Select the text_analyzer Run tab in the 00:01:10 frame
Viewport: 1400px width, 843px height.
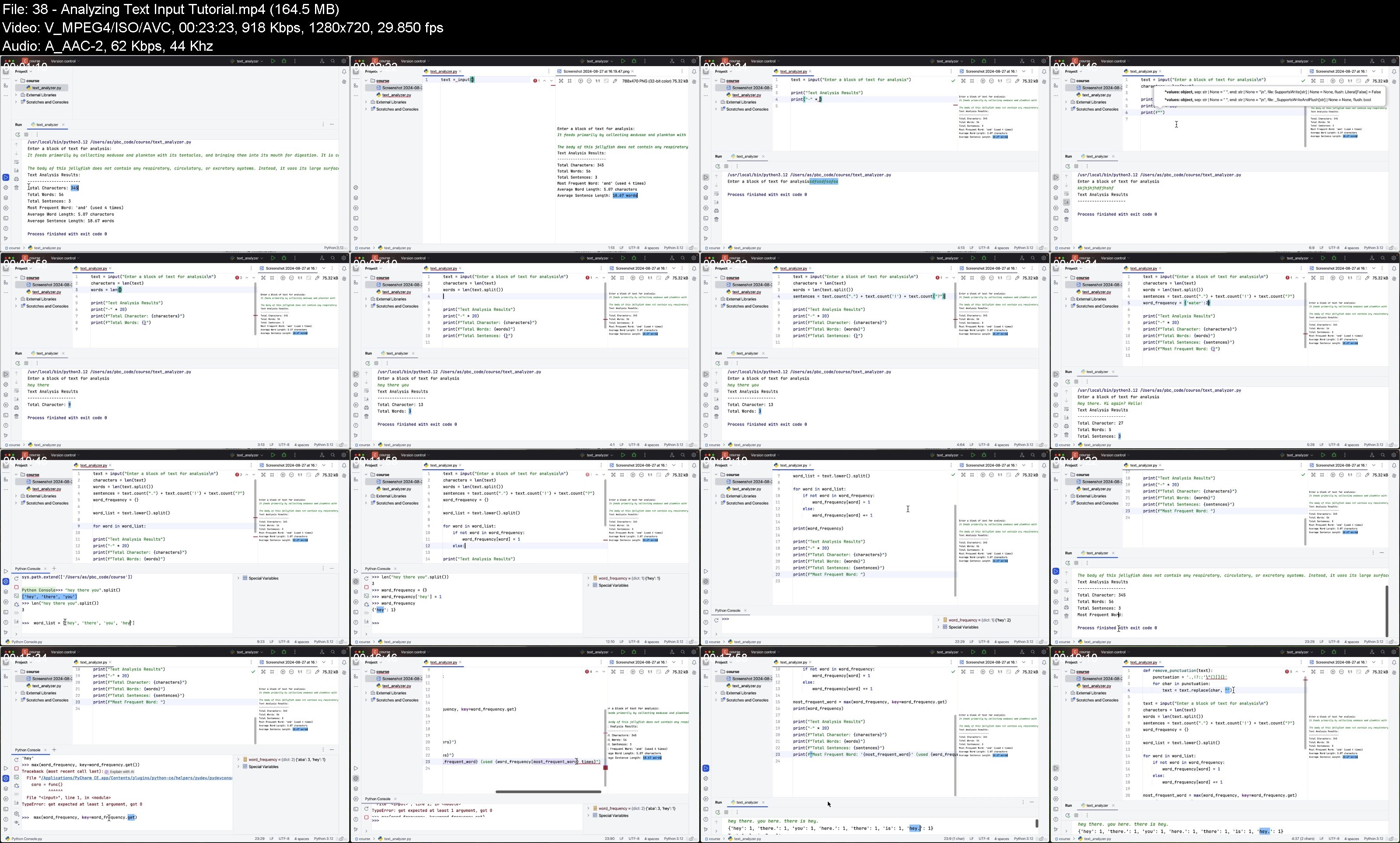point(48,124)
